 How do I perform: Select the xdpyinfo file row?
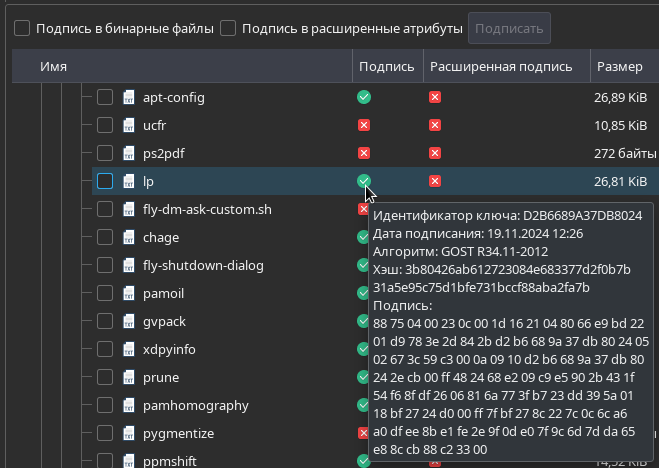[x=169, y=350]
